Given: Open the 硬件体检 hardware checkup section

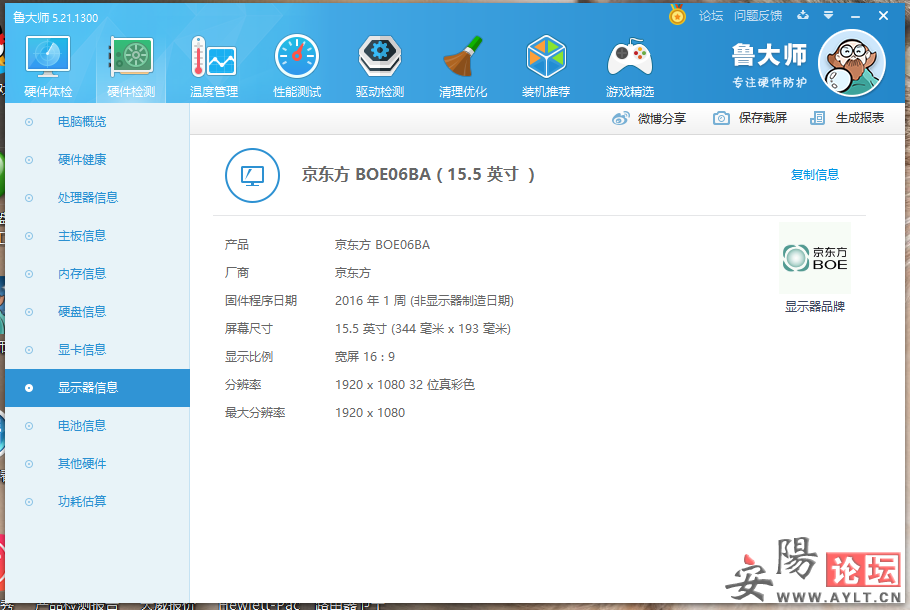Looking at the screenshot, I should (x=48, y=66).
